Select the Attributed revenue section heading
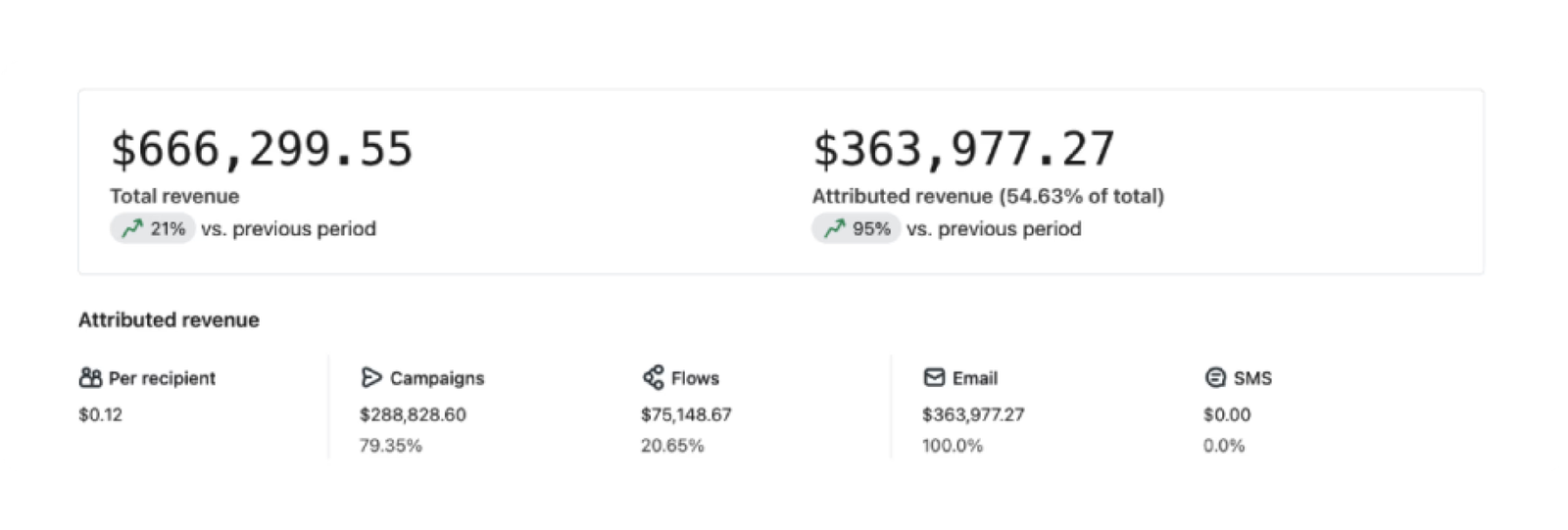Screen dimensions: 1568x530 coord(169,320)
